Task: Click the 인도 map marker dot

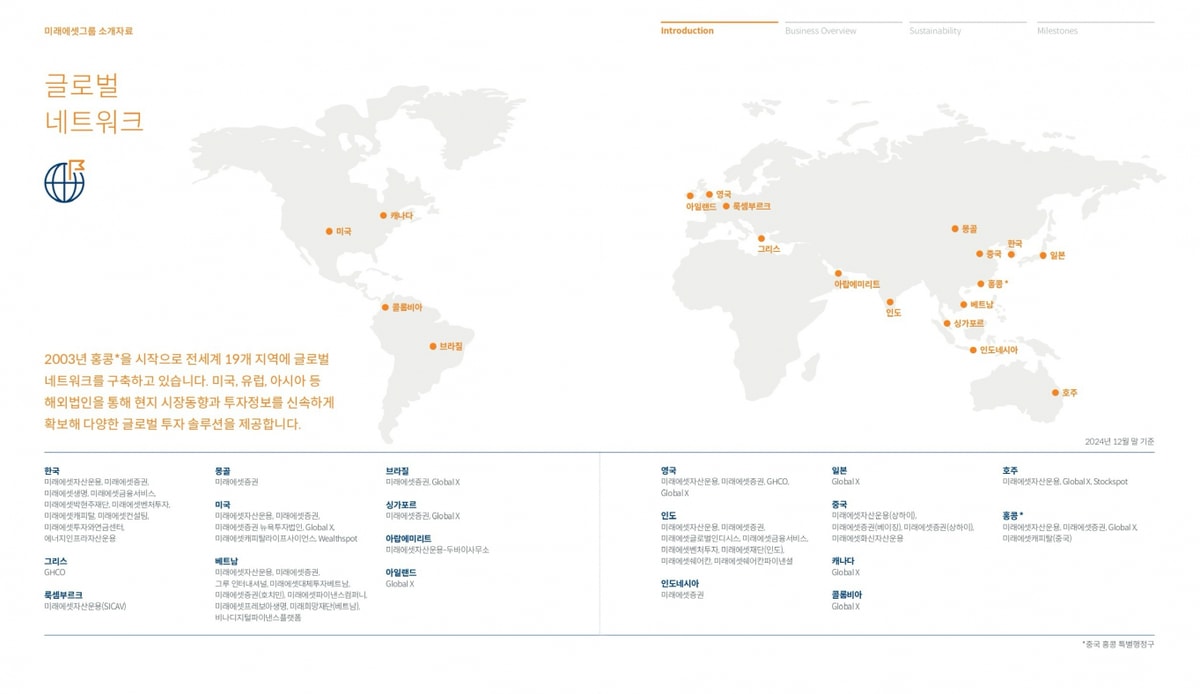Action: pyautogui.click(x=890, y=302)
